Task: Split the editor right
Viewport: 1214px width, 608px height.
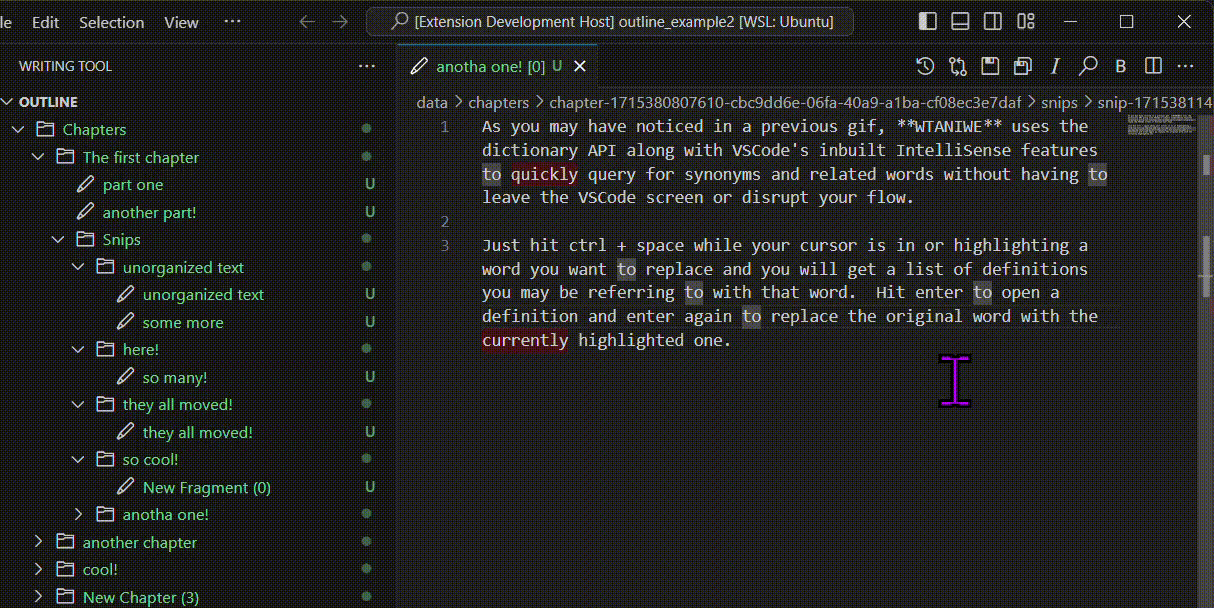Action: (x=1153, y=66)
